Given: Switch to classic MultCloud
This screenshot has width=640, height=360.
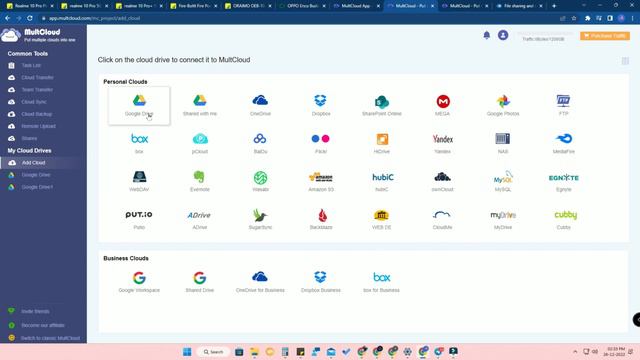Looking at the screenshot, I should pos(50,338).
